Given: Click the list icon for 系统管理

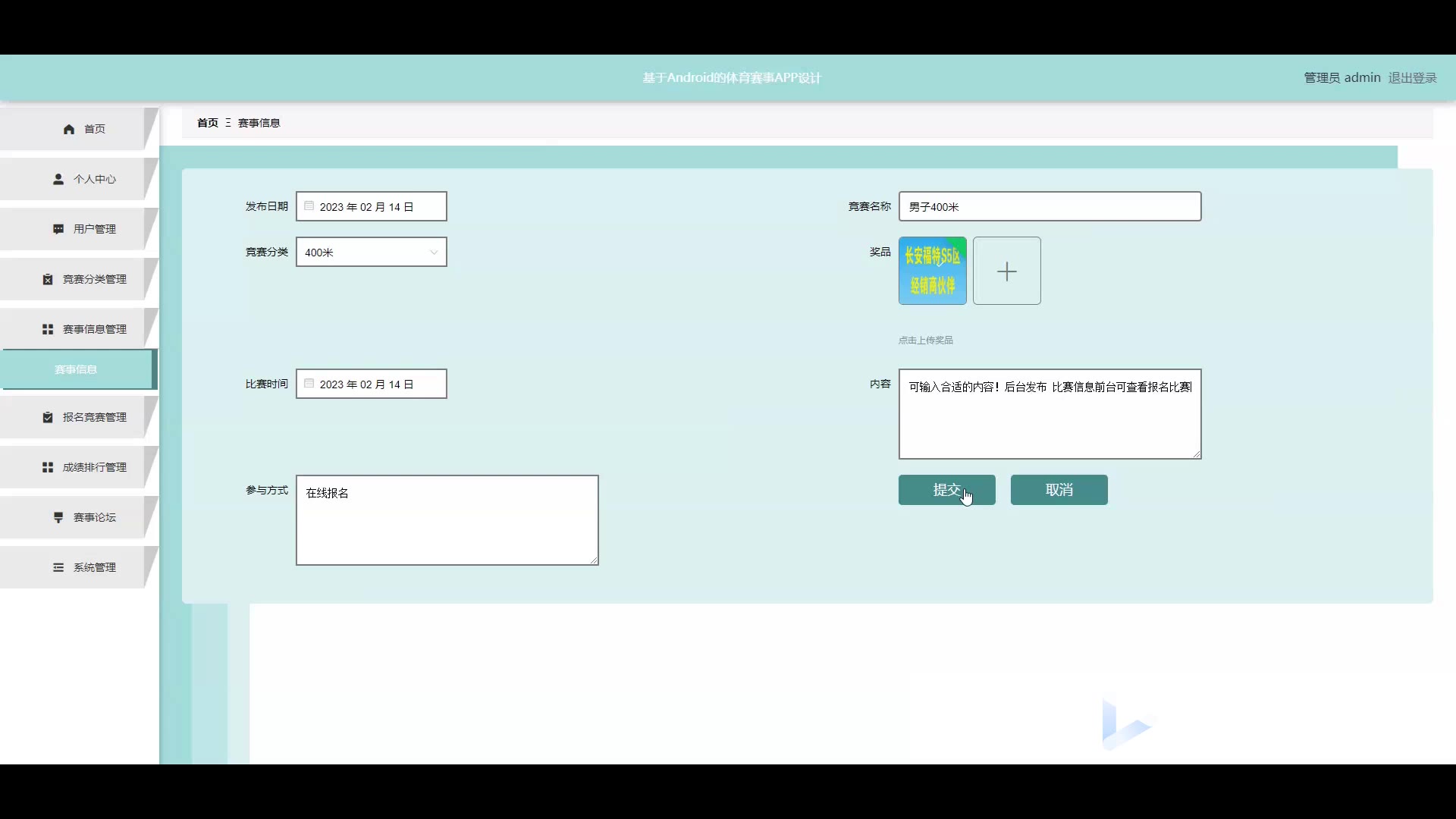Looking at the screenshot, I should 58,568.
